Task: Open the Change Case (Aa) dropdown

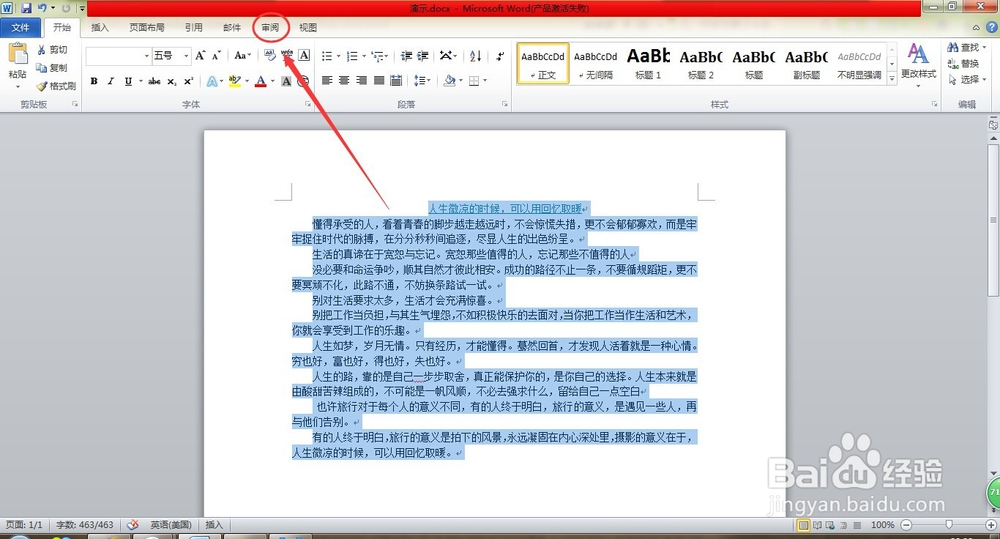Action: pos(242,55)
